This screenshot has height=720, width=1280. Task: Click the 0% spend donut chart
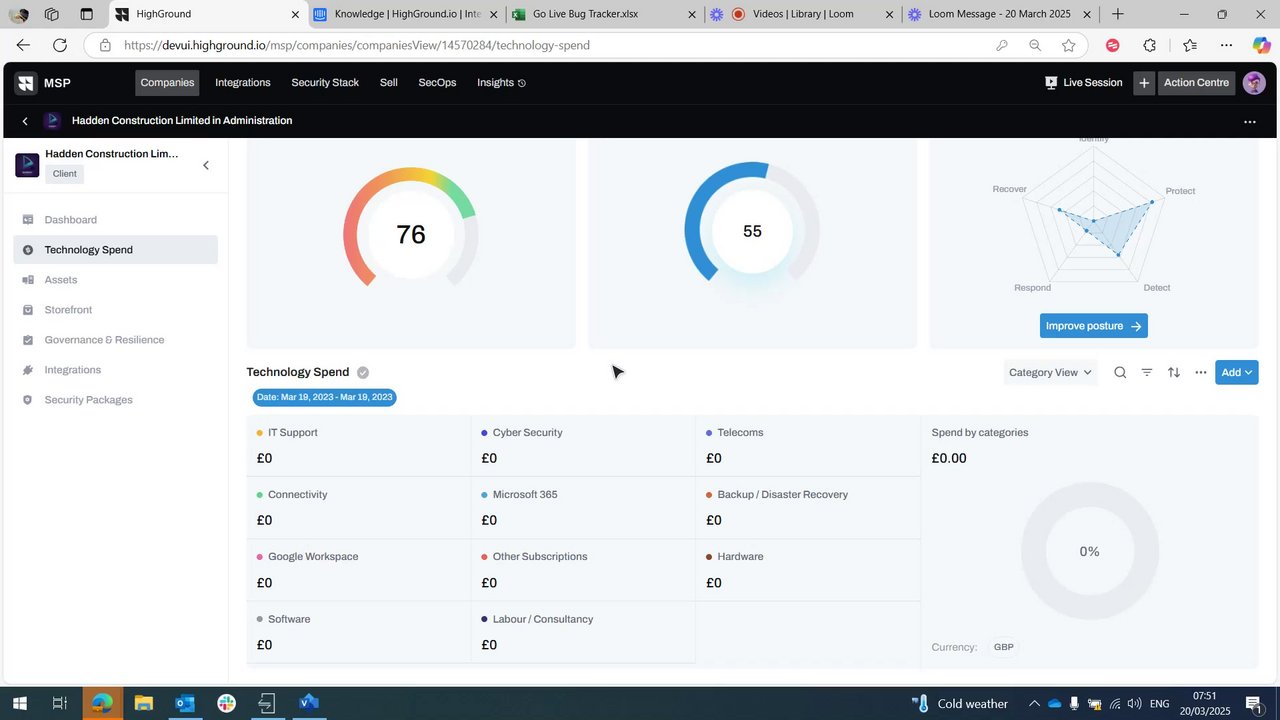pos(1089,552)
